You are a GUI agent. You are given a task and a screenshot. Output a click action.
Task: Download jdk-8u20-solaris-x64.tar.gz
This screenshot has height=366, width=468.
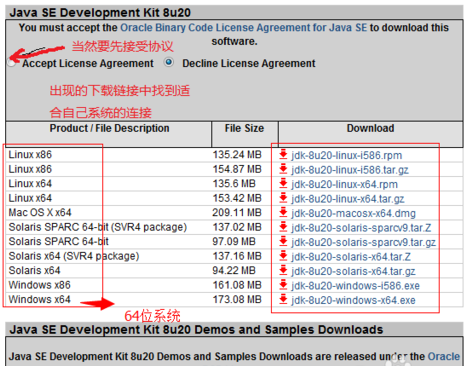click(x=353, y=271)
